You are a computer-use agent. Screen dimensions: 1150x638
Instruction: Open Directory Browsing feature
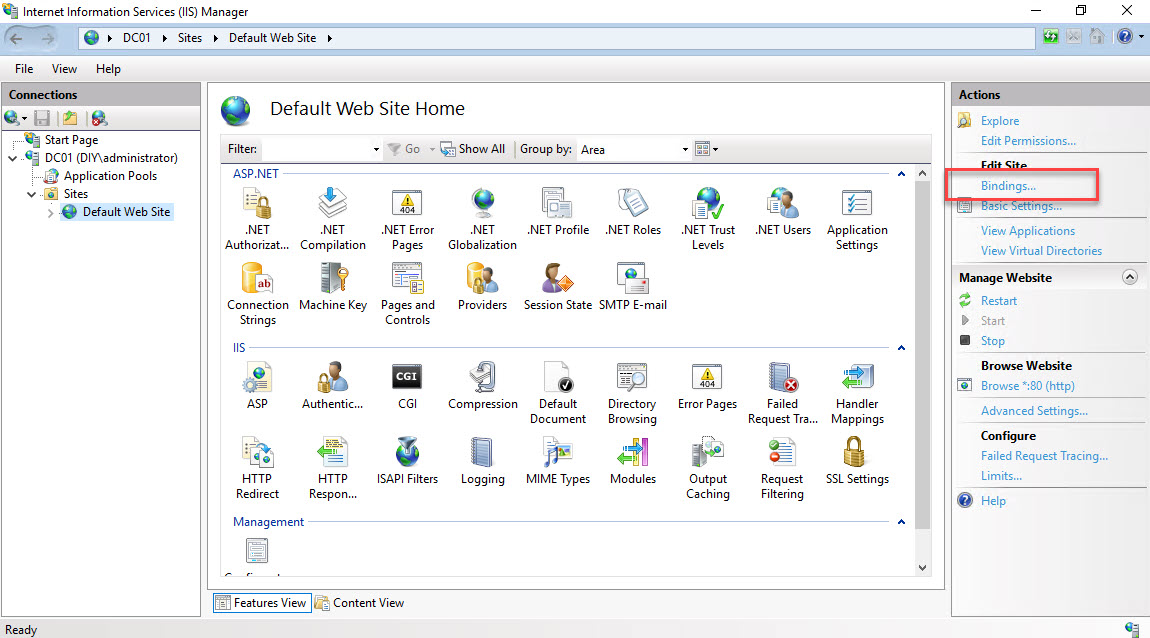coord(632,393)
